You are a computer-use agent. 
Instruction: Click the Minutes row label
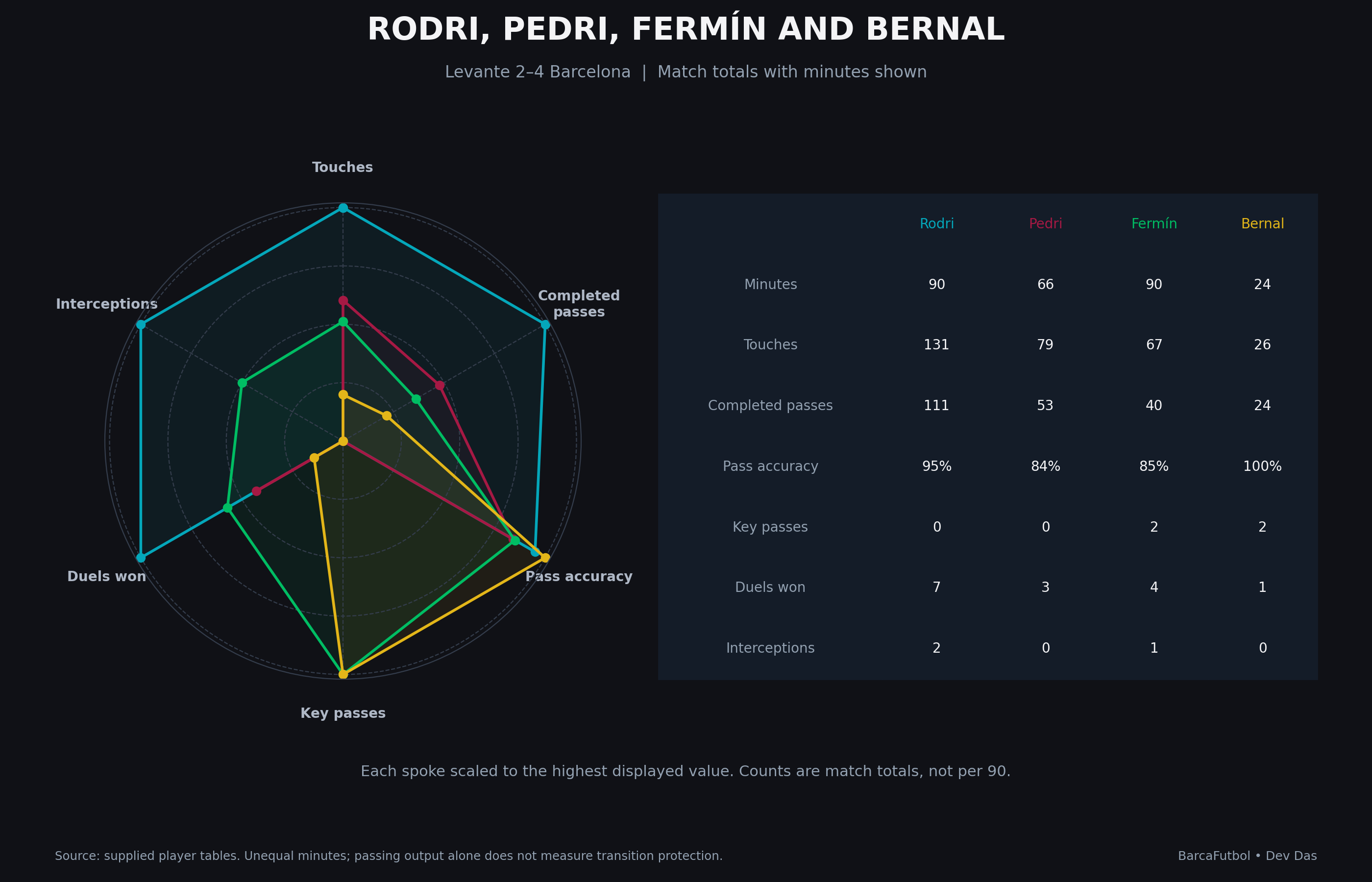point(770,285)
